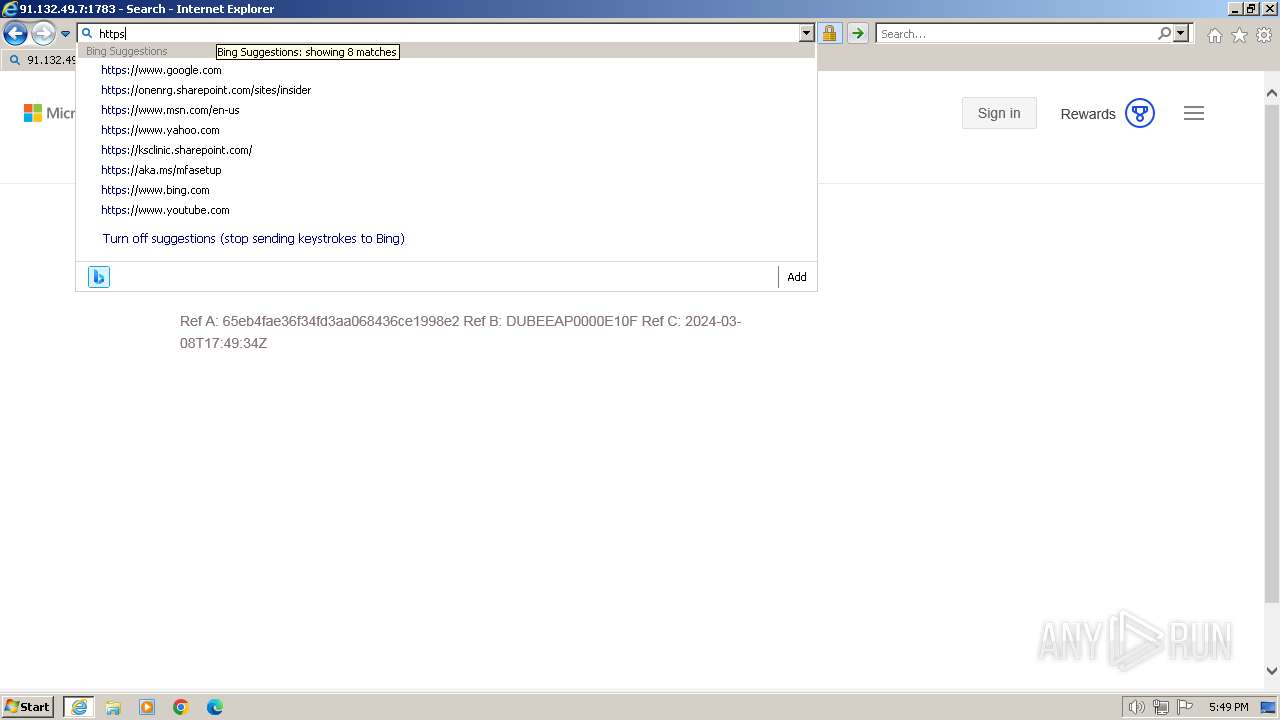Image resolution: width=1280 pixels, height=720 pixels.
Task: Select suggestion https://www.msn.com/en-us
Action: (x=446, y=110)
